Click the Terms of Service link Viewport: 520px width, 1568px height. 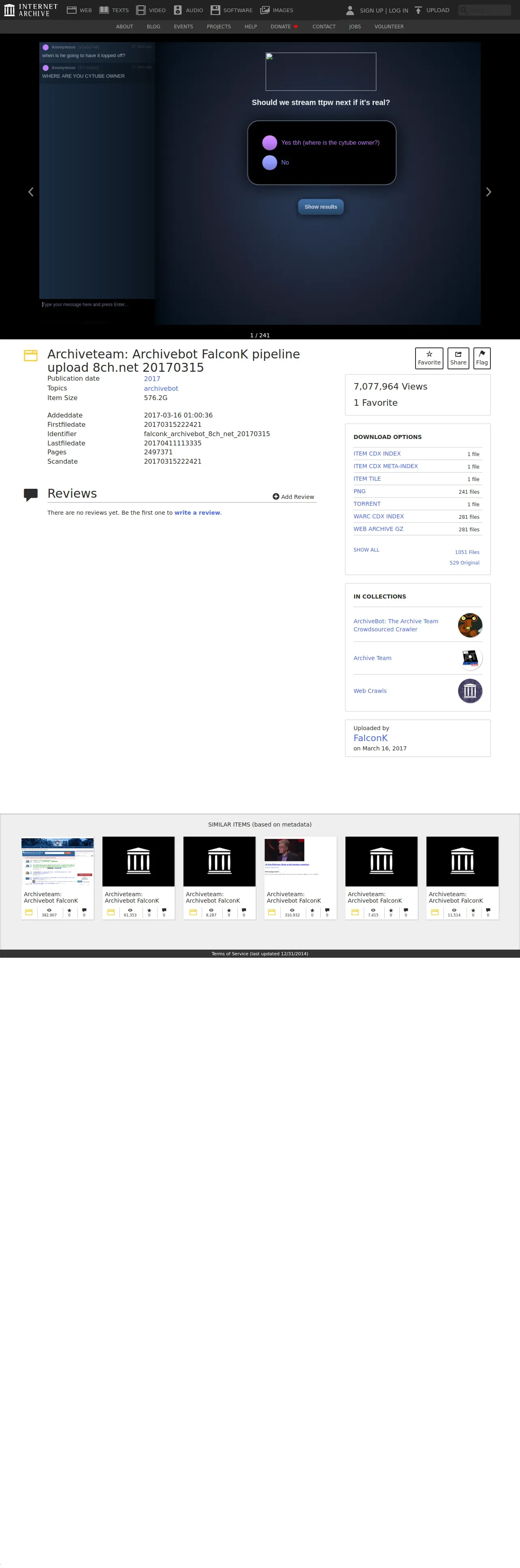click(260, 954)
